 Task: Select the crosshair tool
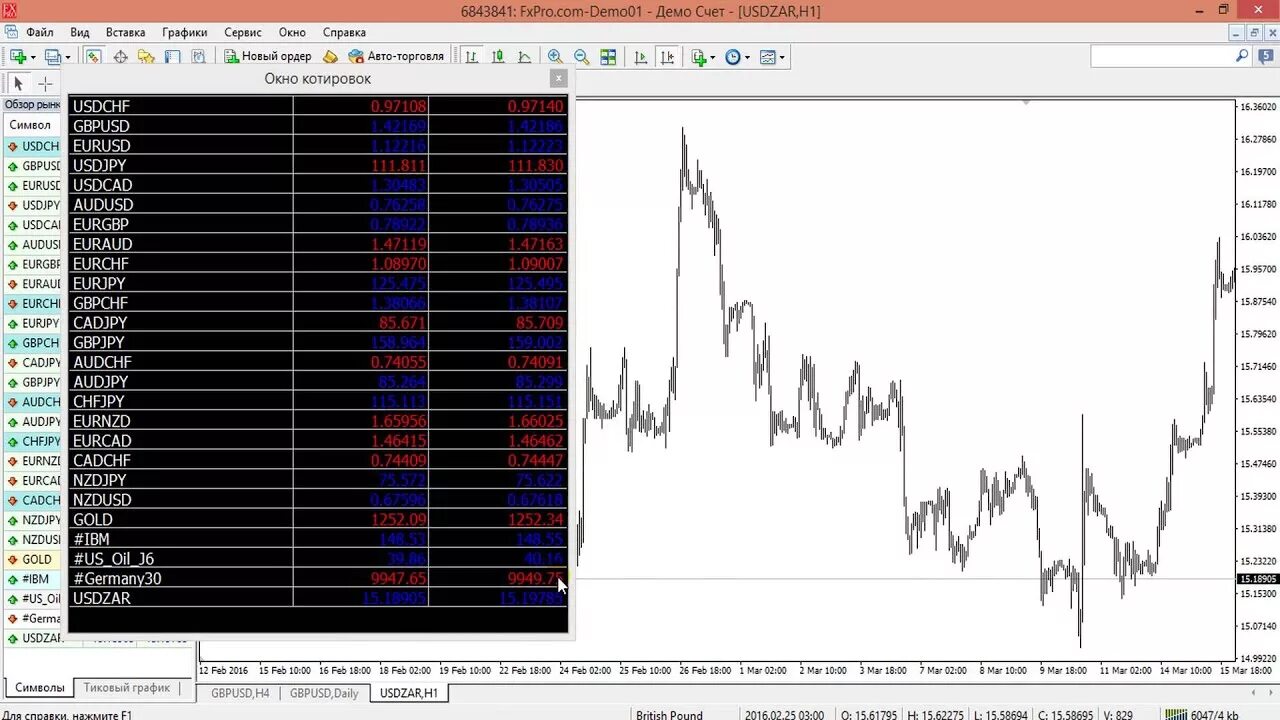coord(44,84)
